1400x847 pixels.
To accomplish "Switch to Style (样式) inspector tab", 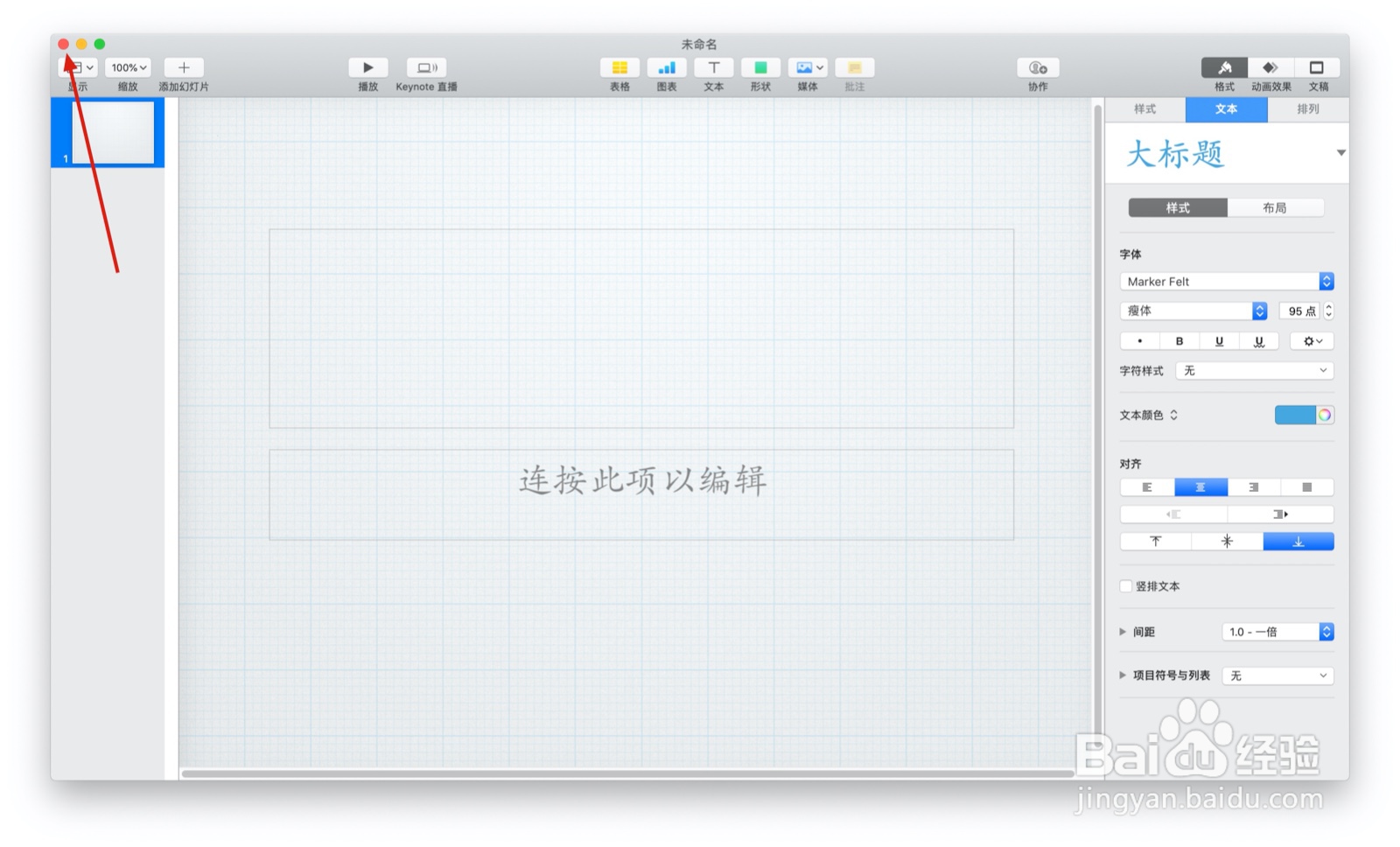I will tap(1144, 109).
